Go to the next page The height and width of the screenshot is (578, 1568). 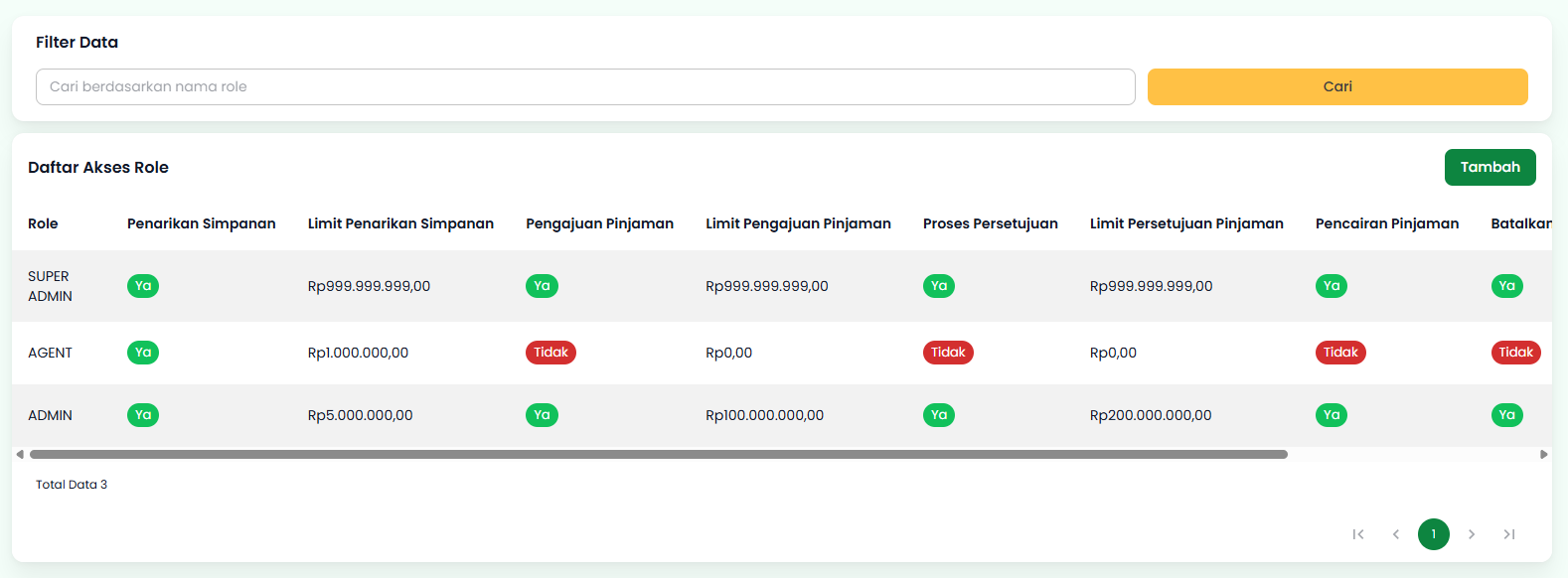pos(1472,534)
